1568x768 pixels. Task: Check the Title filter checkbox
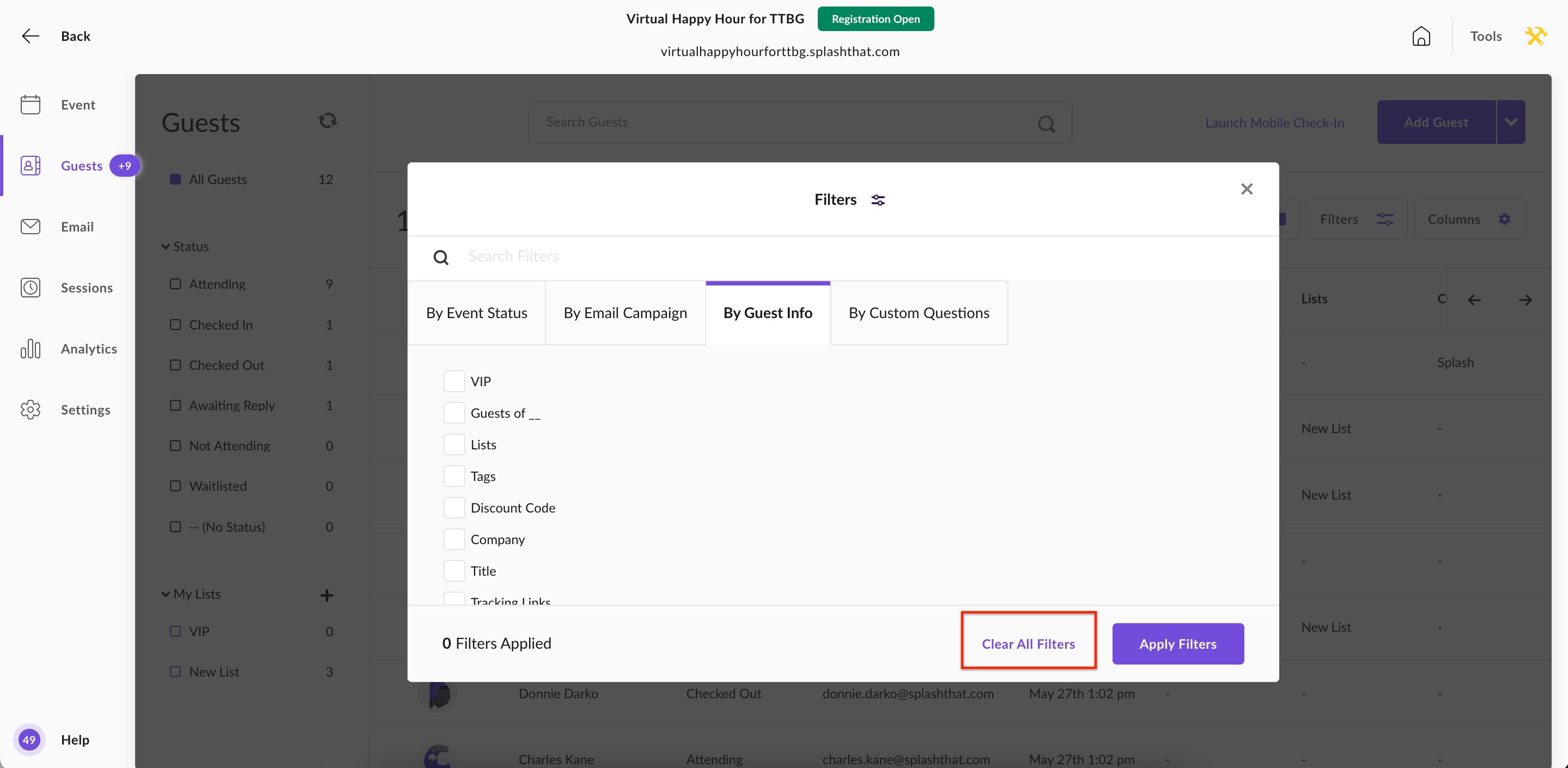click(454, 571)
